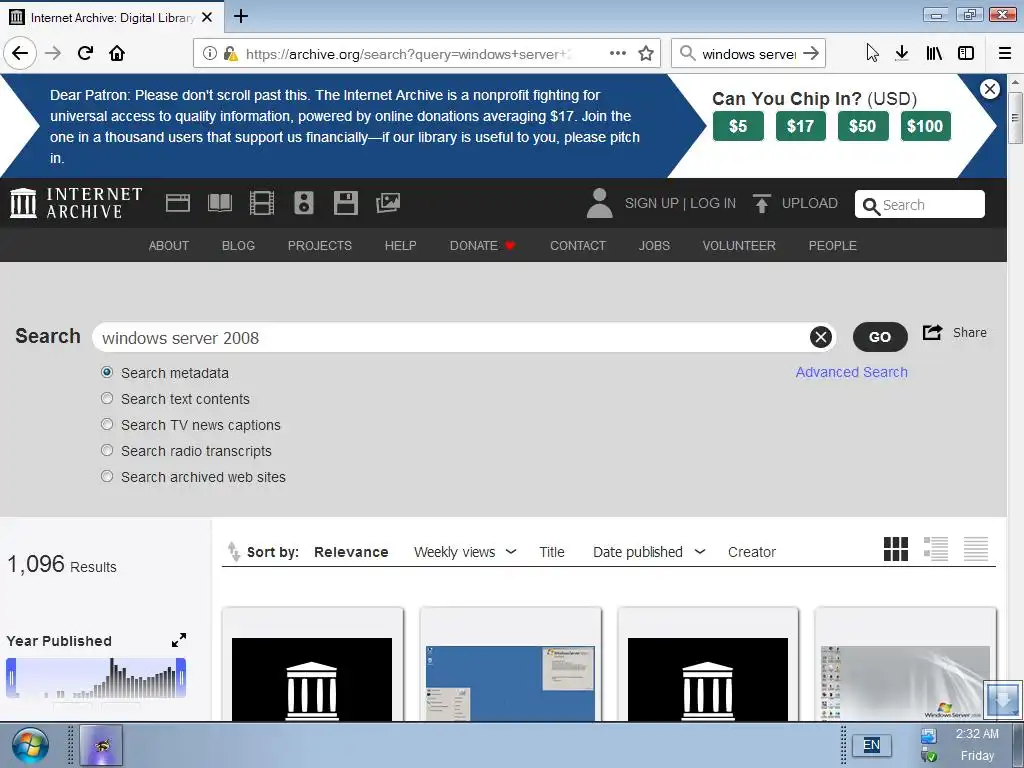This screenshot has height=768, width=1024.
Task: Open PROJECTS menu item
Action: 320,246
